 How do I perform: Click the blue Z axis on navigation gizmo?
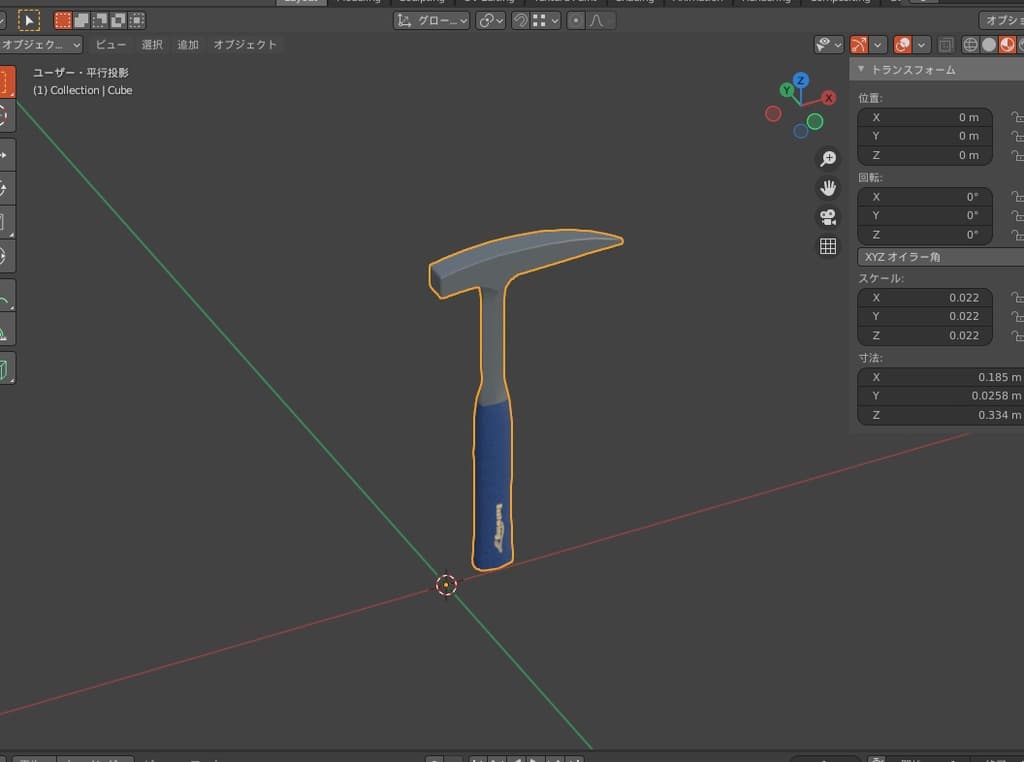pyautogui.click(x=800, y=80)
